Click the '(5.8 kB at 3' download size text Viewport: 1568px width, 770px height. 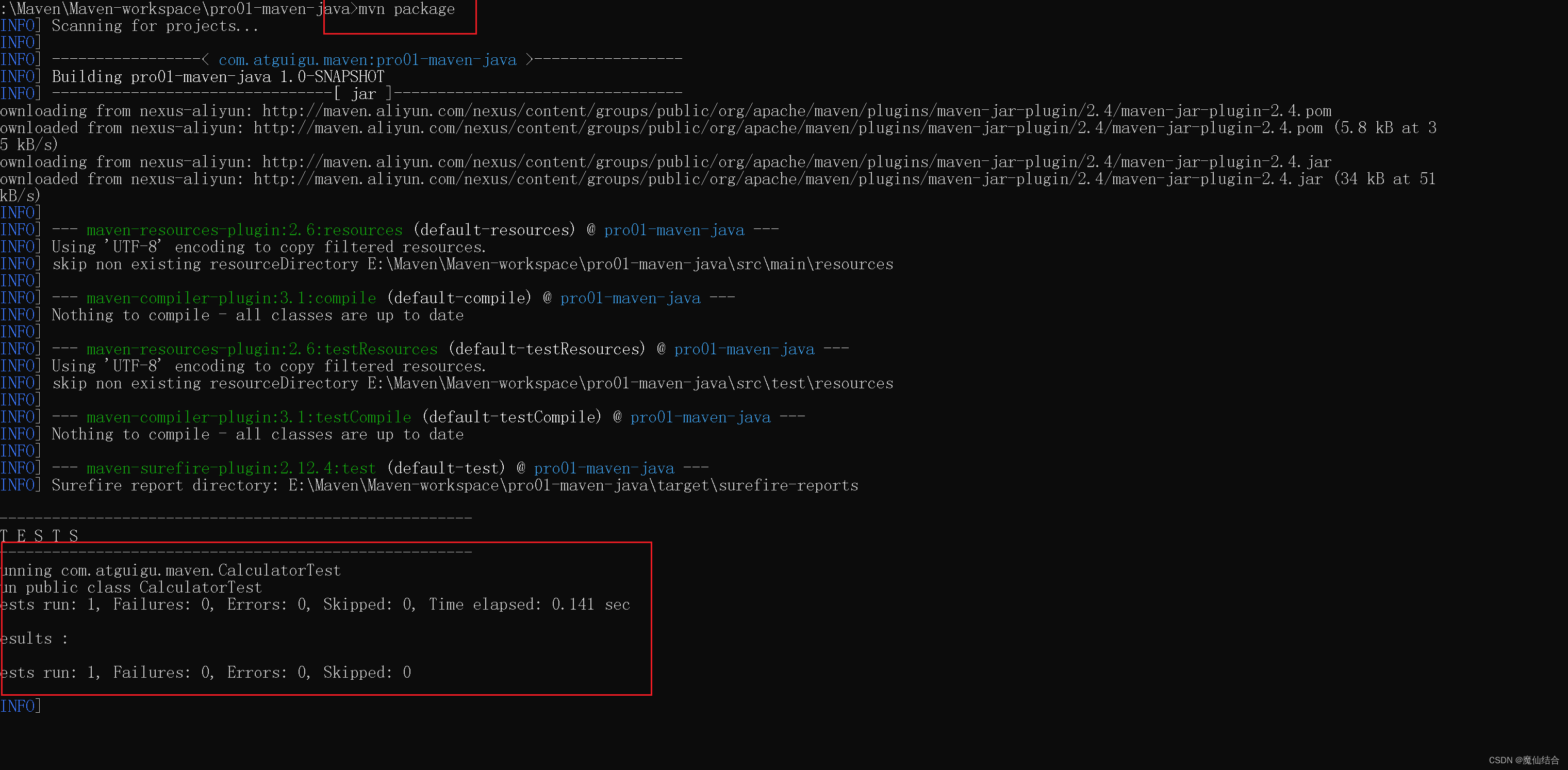(1385, 128)
